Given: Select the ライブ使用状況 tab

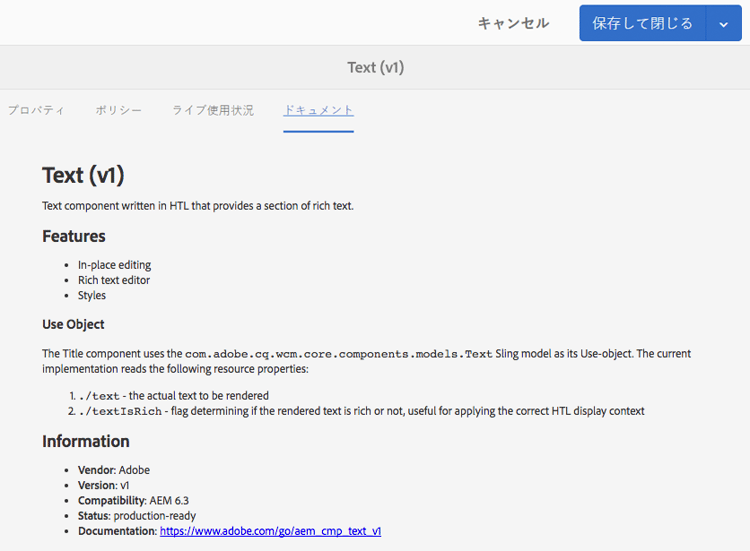Looking at the screenshot, I should (213, 110).
